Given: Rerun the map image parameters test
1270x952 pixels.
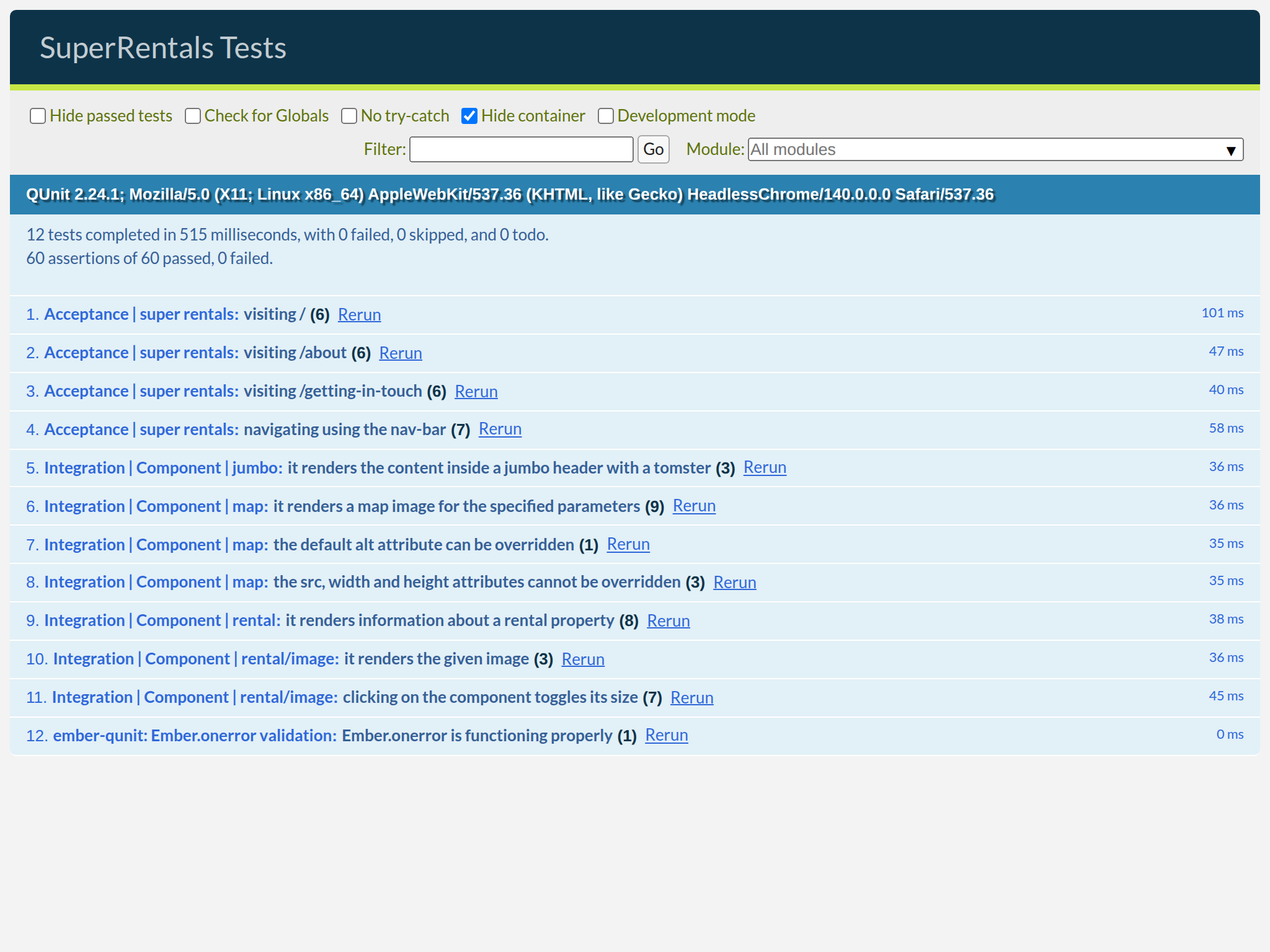Looking at the screenshot, I should (694, 506).
